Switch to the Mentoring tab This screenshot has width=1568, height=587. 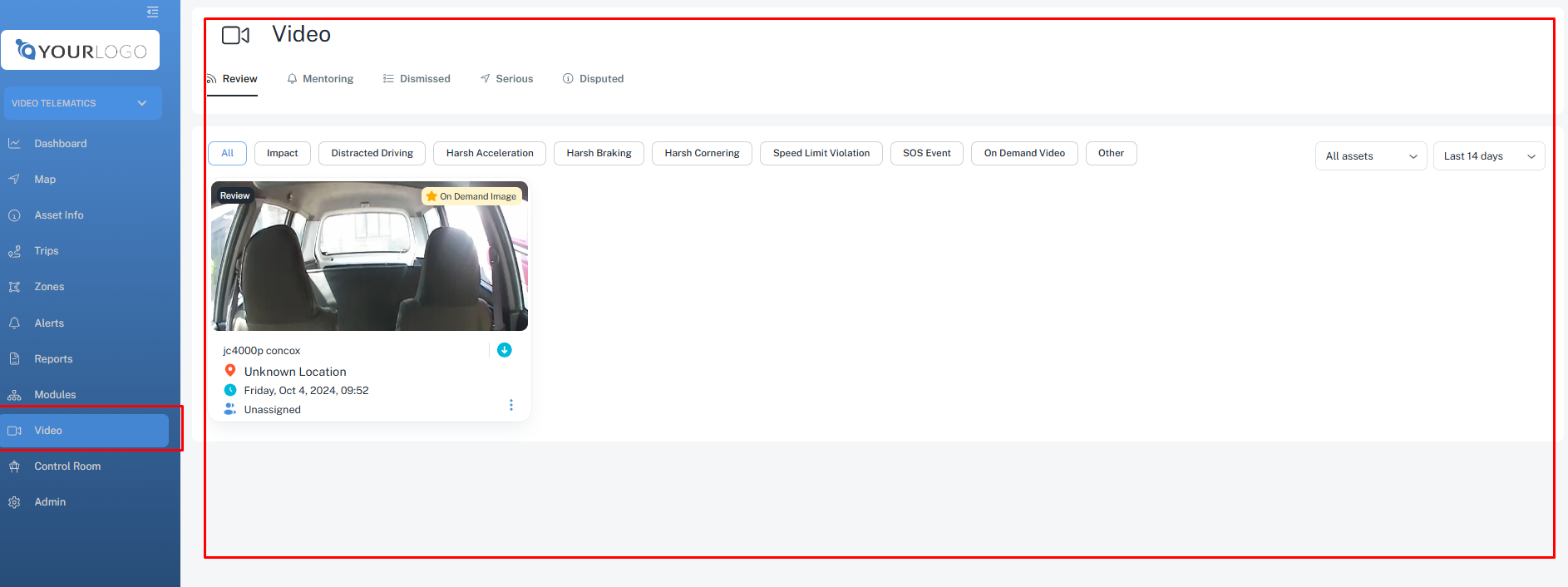coord(320,79)
